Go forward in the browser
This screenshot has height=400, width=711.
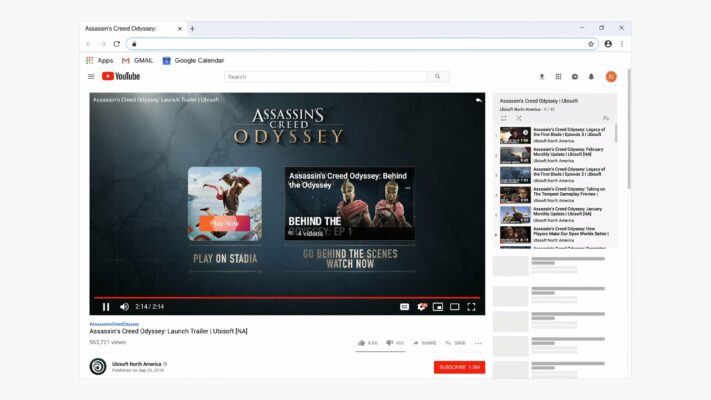point(103,44)
